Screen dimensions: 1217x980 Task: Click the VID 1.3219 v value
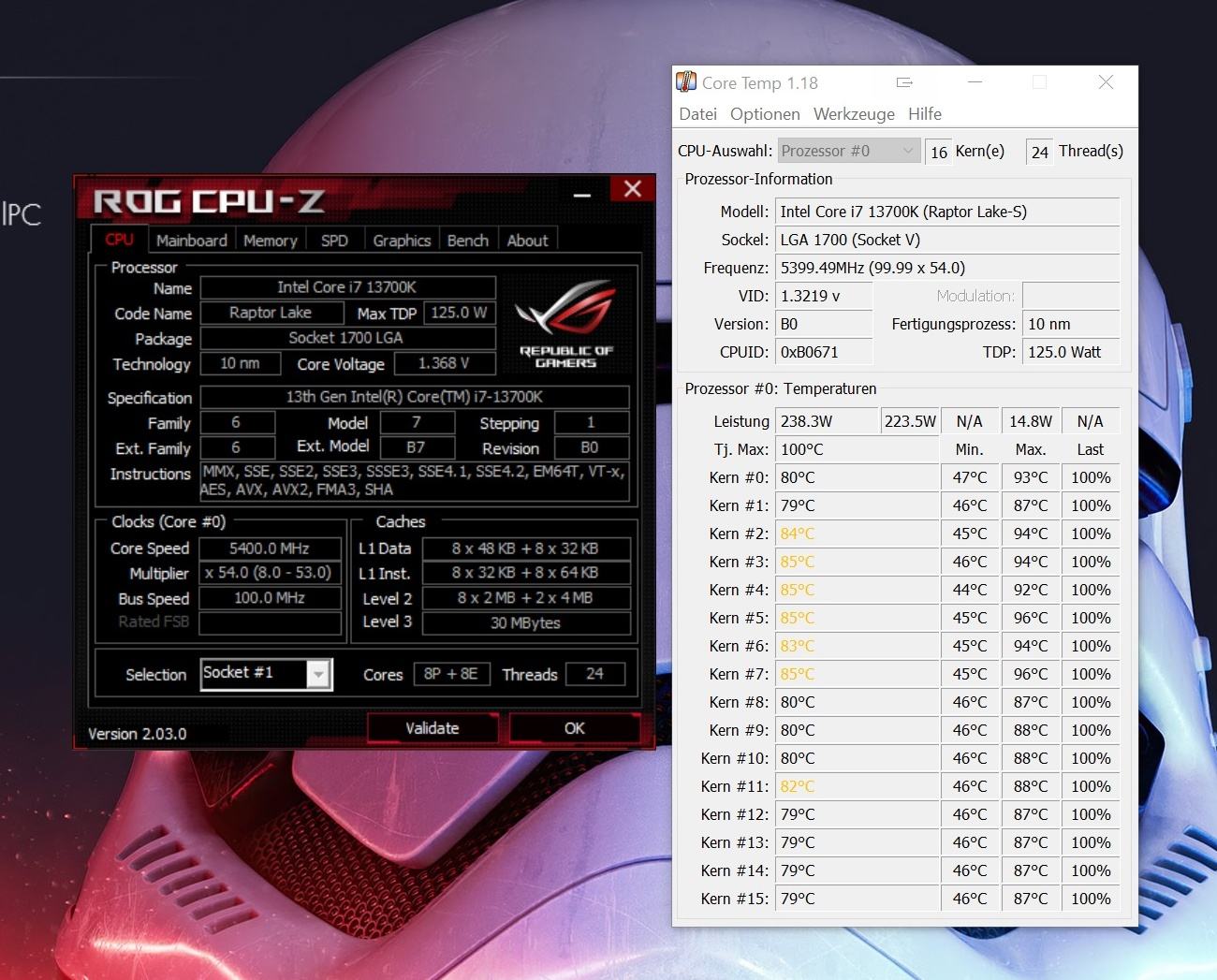tap(824, 296)
